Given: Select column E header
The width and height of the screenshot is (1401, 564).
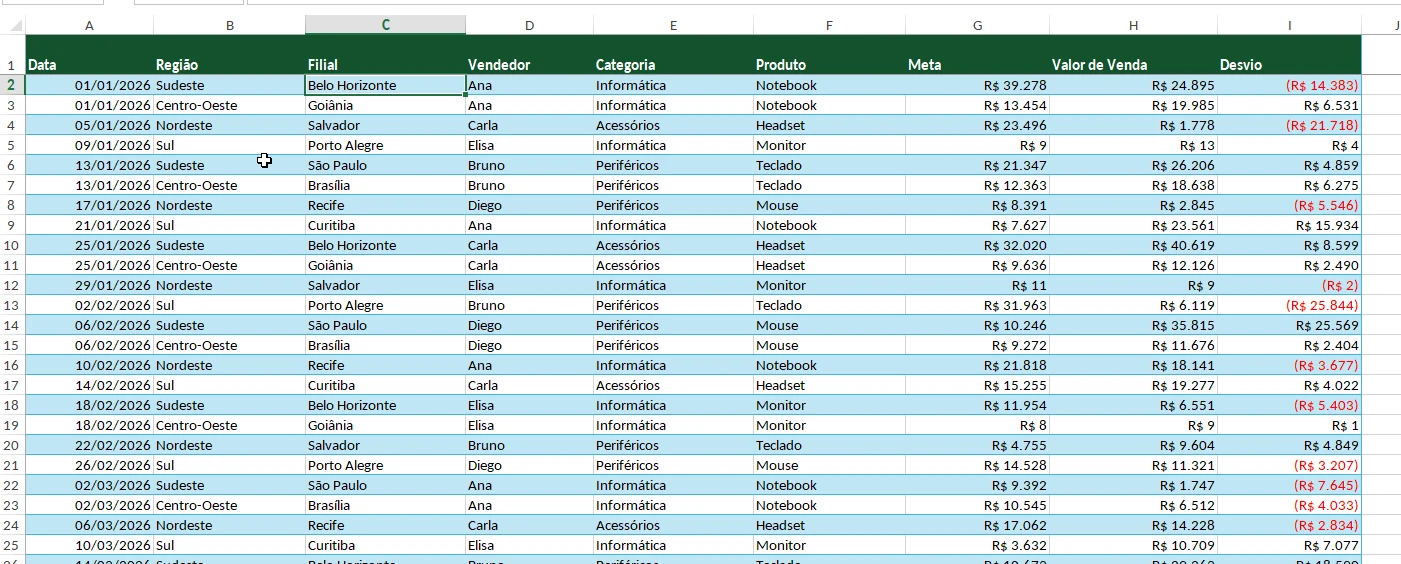Looking at the screenshot, I should click(674, 25).
